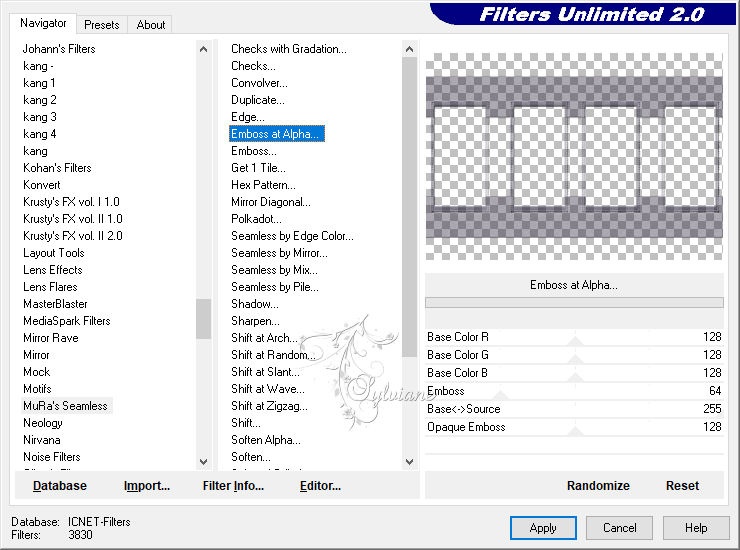
Task: Click the Import... button
Action: [147, 486]
